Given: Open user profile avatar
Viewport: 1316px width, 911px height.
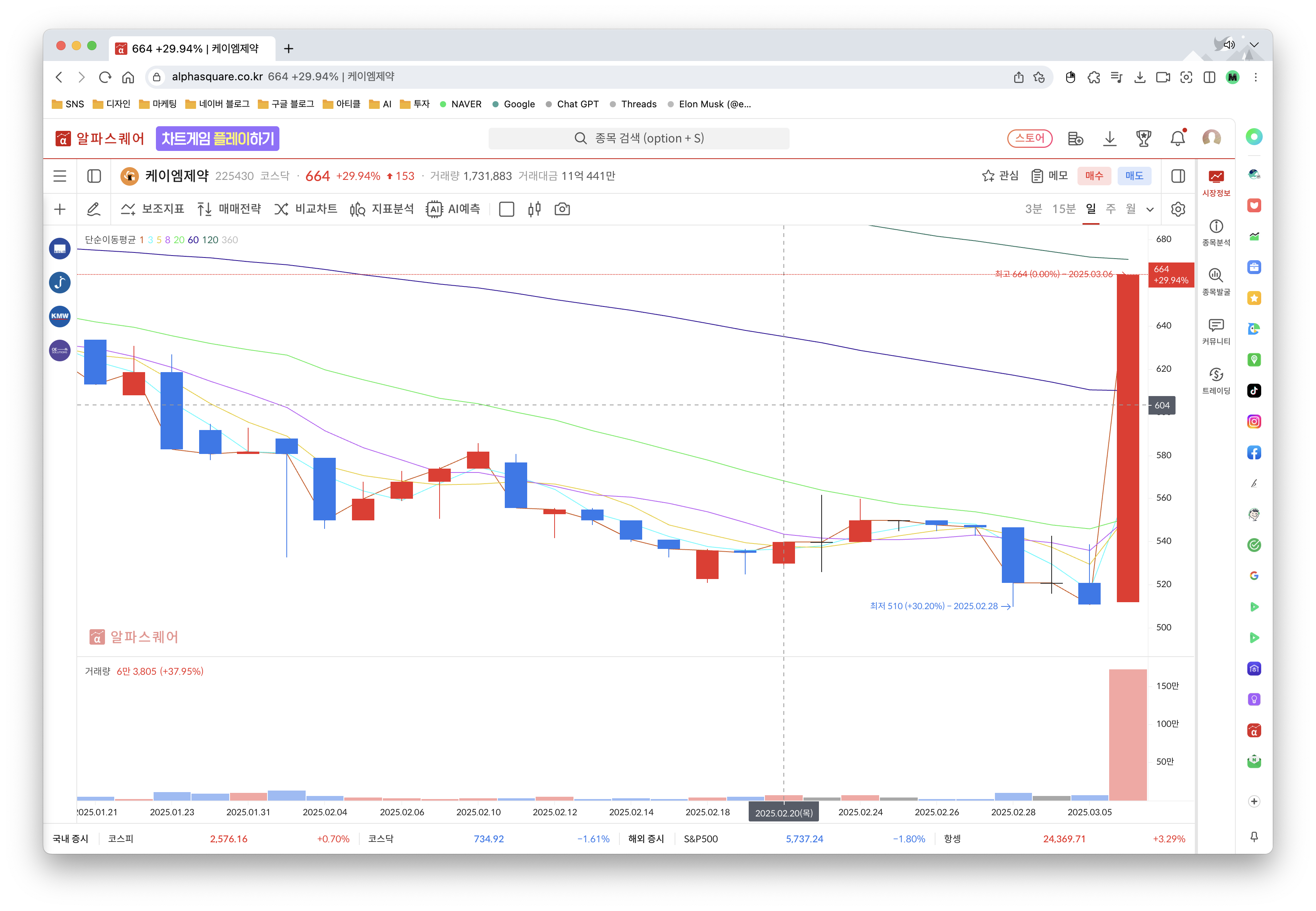Looking at the screenshot, I should pyautogui.click(x=1211, y=139).
